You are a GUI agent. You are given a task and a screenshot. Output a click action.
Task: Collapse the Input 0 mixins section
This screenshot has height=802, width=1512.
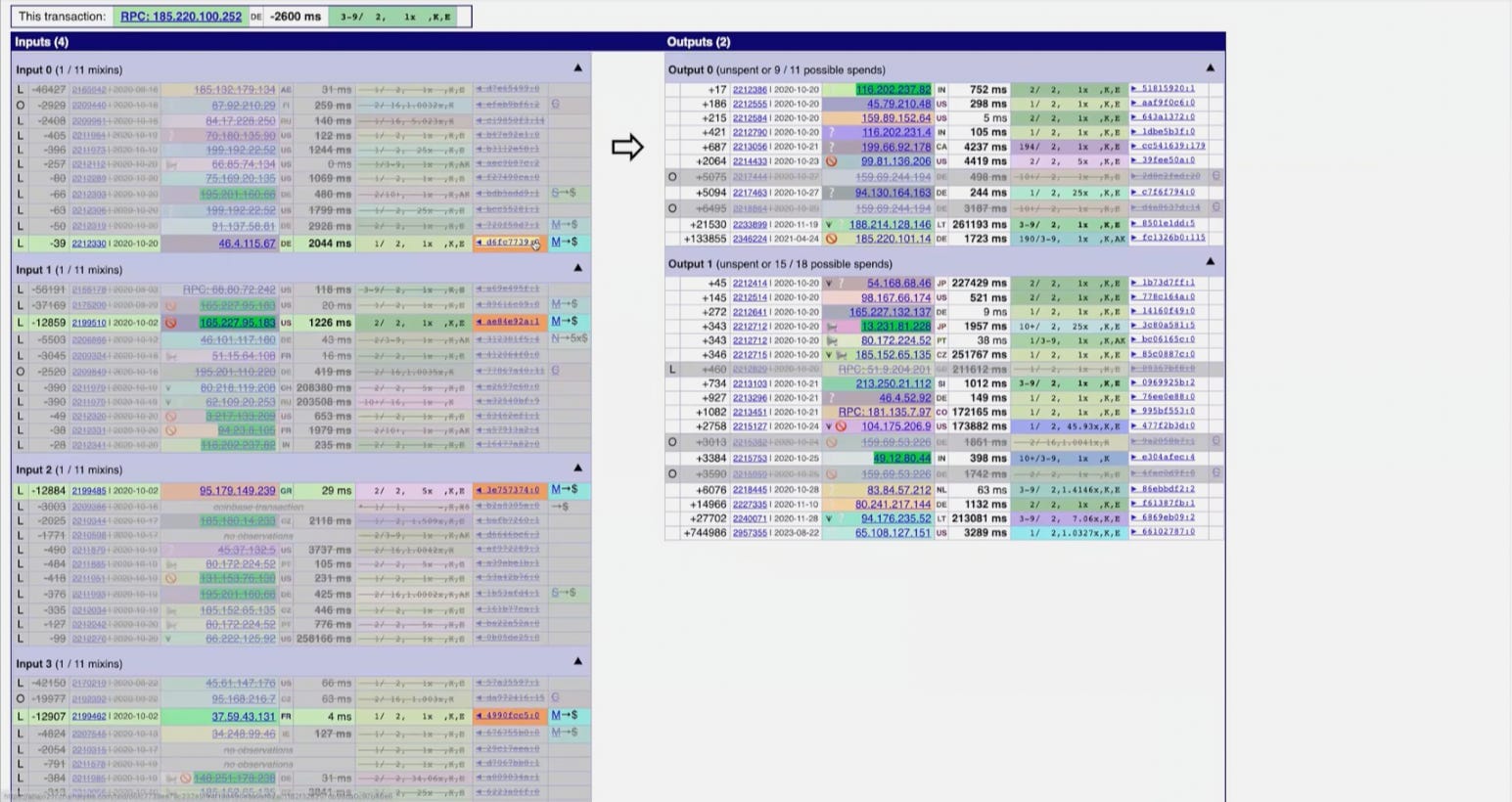tap(577, 68)
